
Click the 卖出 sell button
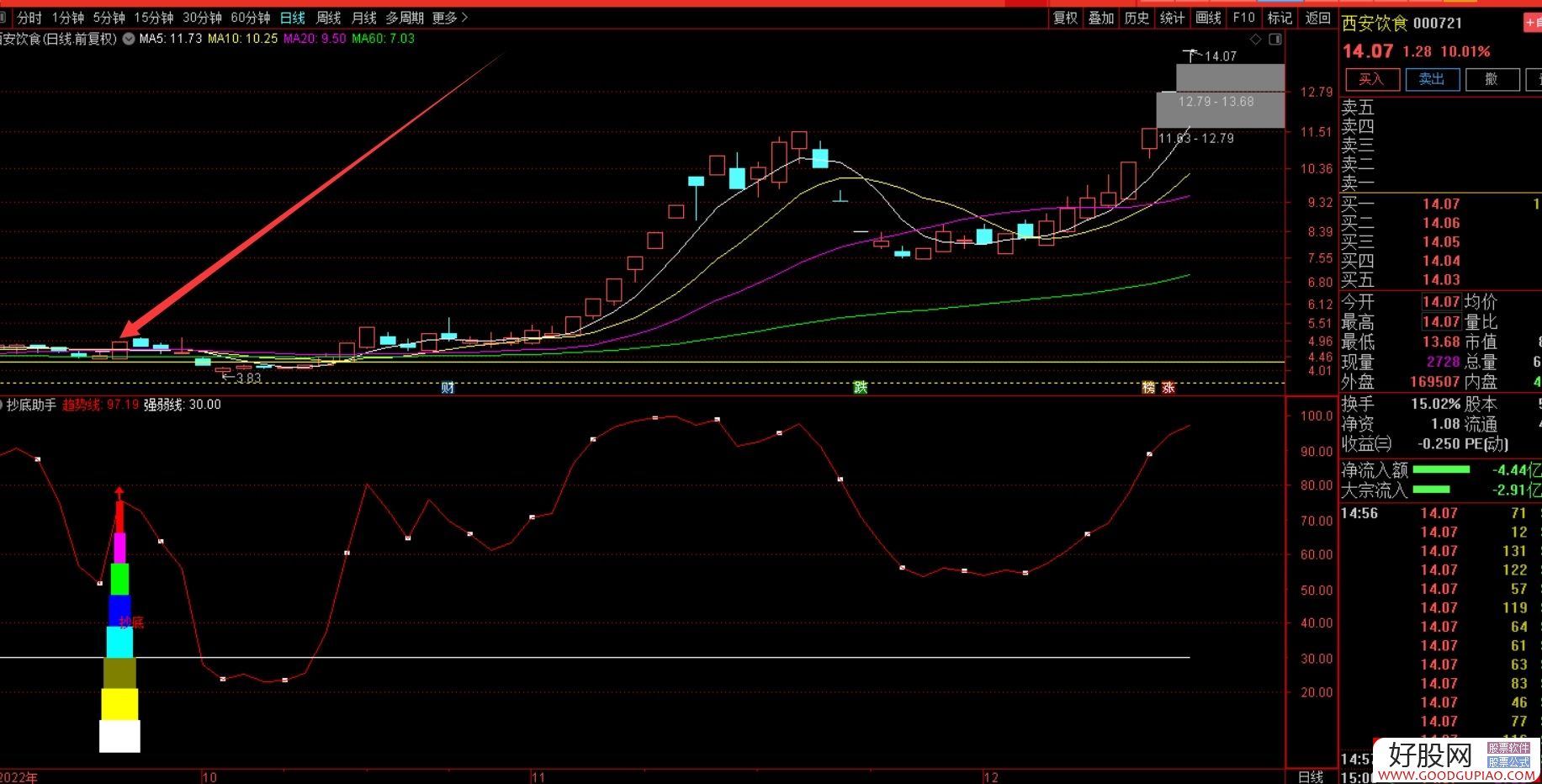(1432, 79)
